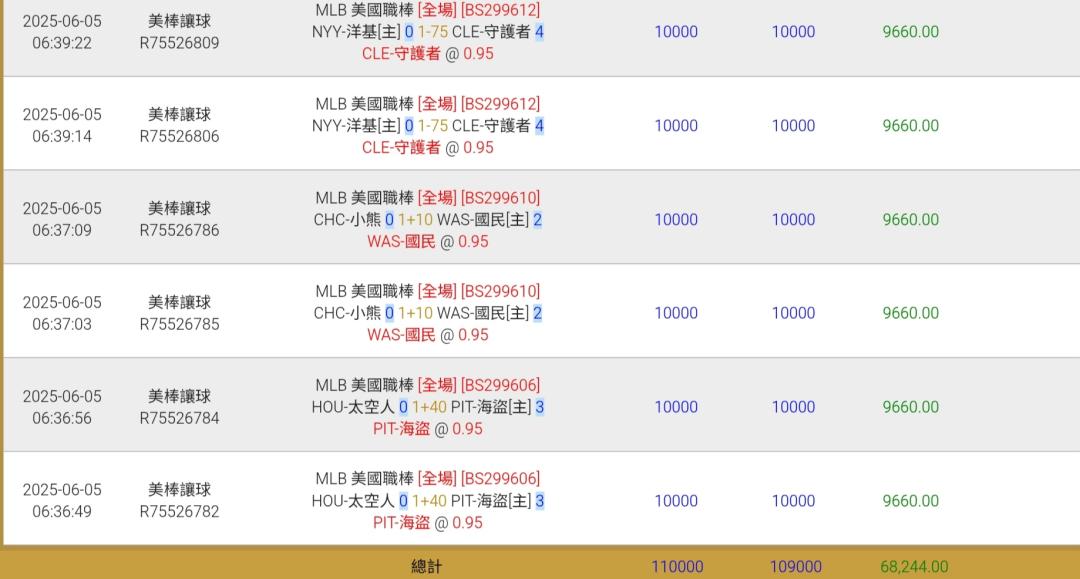
Task: Select bet order R75526809
Action: pyautogui.click(x=179, y=43)
